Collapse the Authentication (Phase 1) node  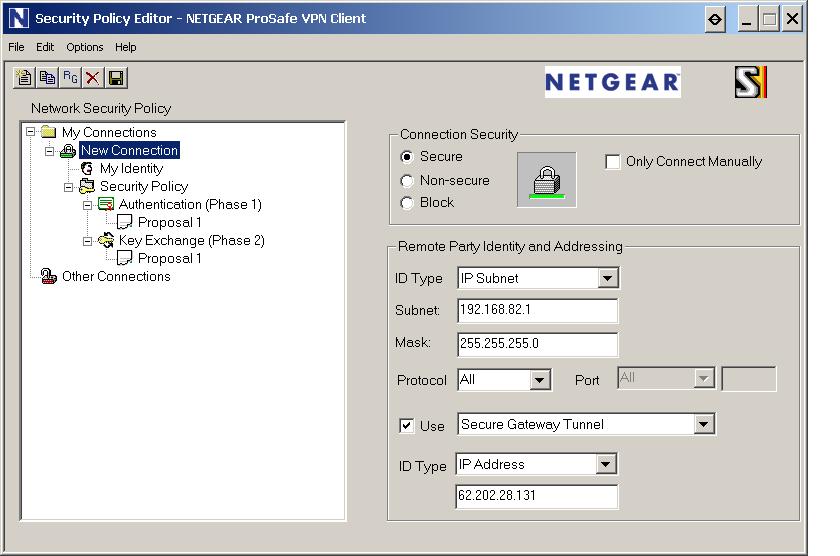coord(88,205)
